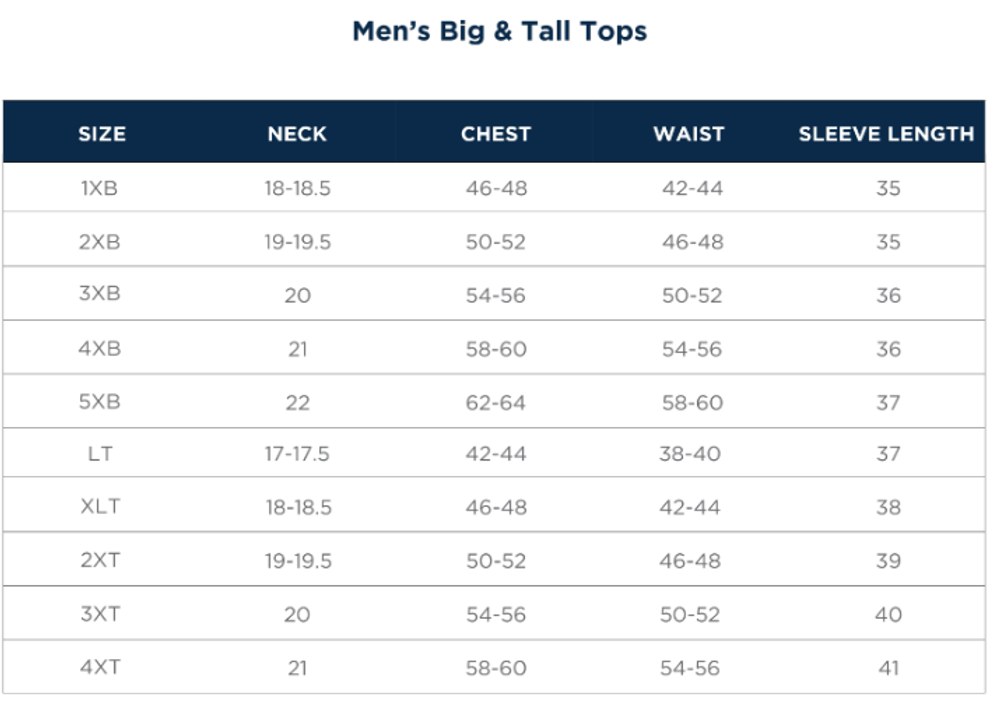This screenshot has height=702, width=1000.
Task: Click the 2XT size label
Action: coord(100,561)
